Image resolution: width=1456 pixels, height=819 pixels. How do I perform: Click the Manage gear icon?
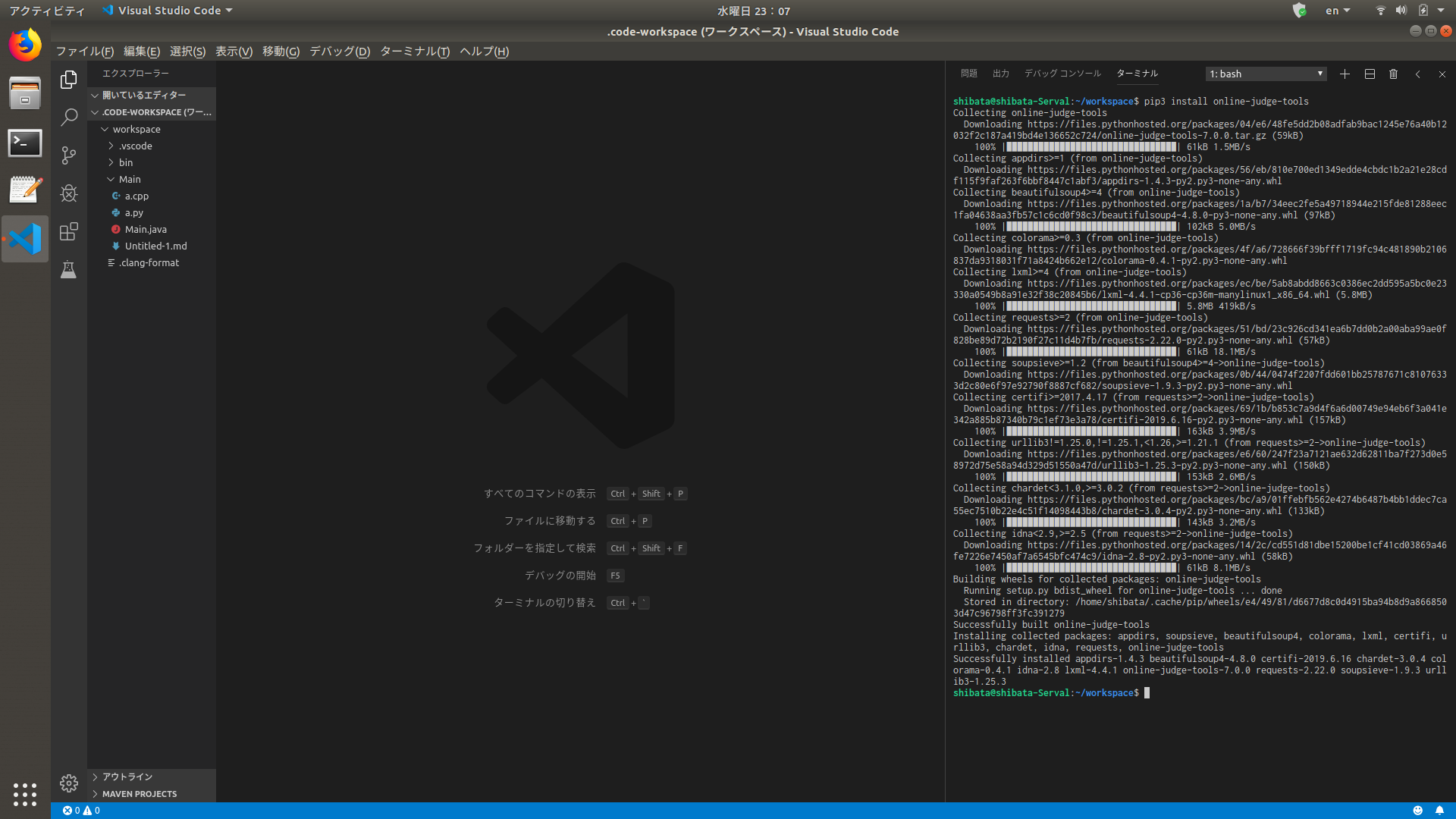(69, 783)
